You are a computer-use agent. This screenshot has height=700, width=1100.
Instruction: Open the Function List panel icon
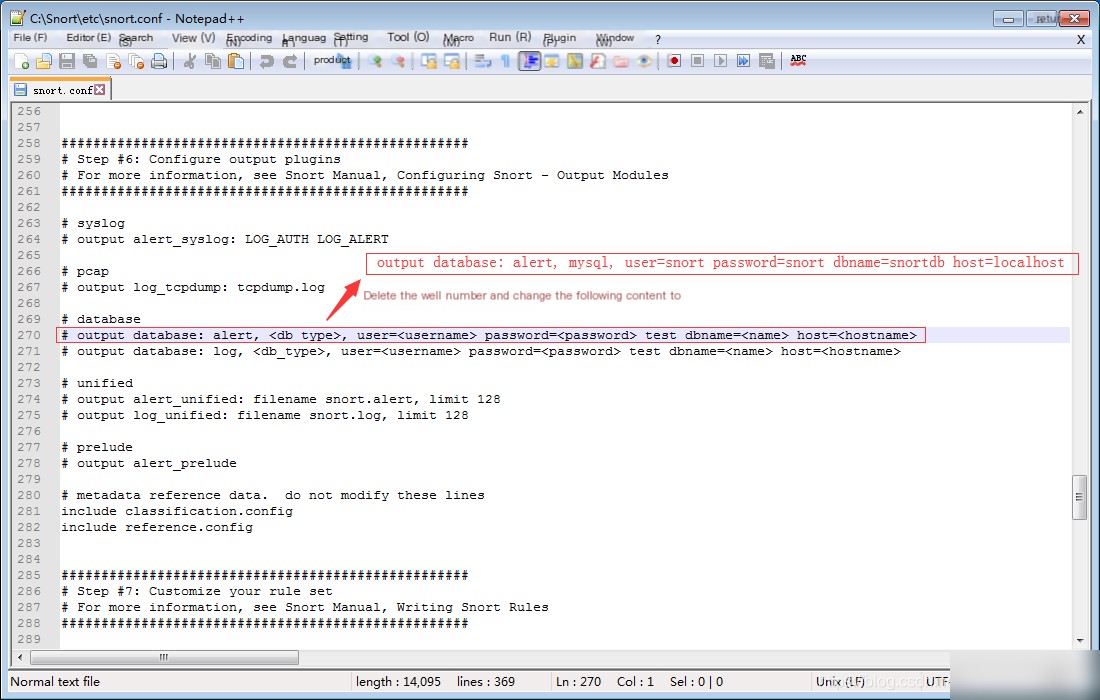coord(598,62)
